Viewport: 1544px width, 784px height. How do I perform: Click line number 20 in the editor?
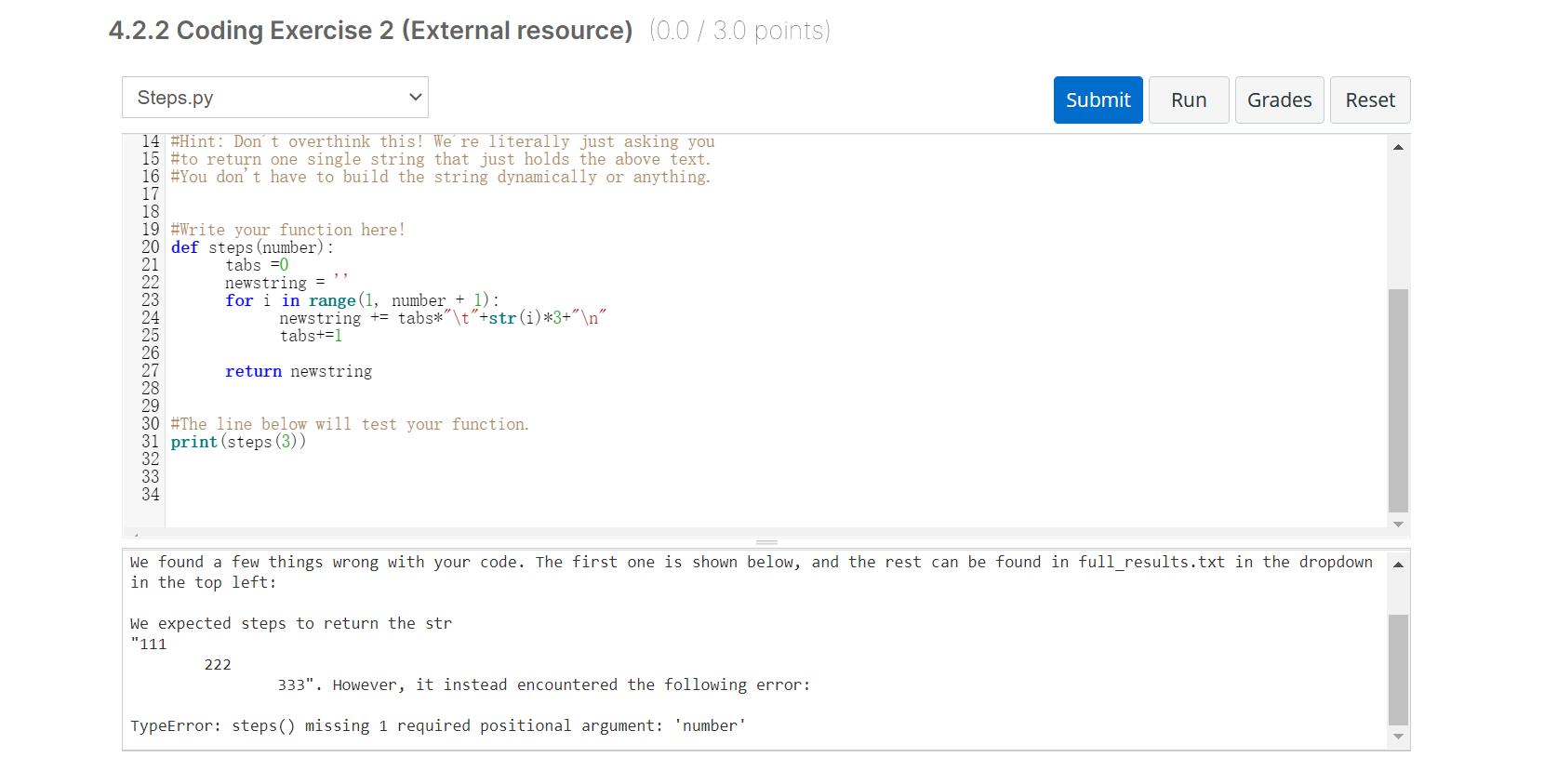pos(150,247)
